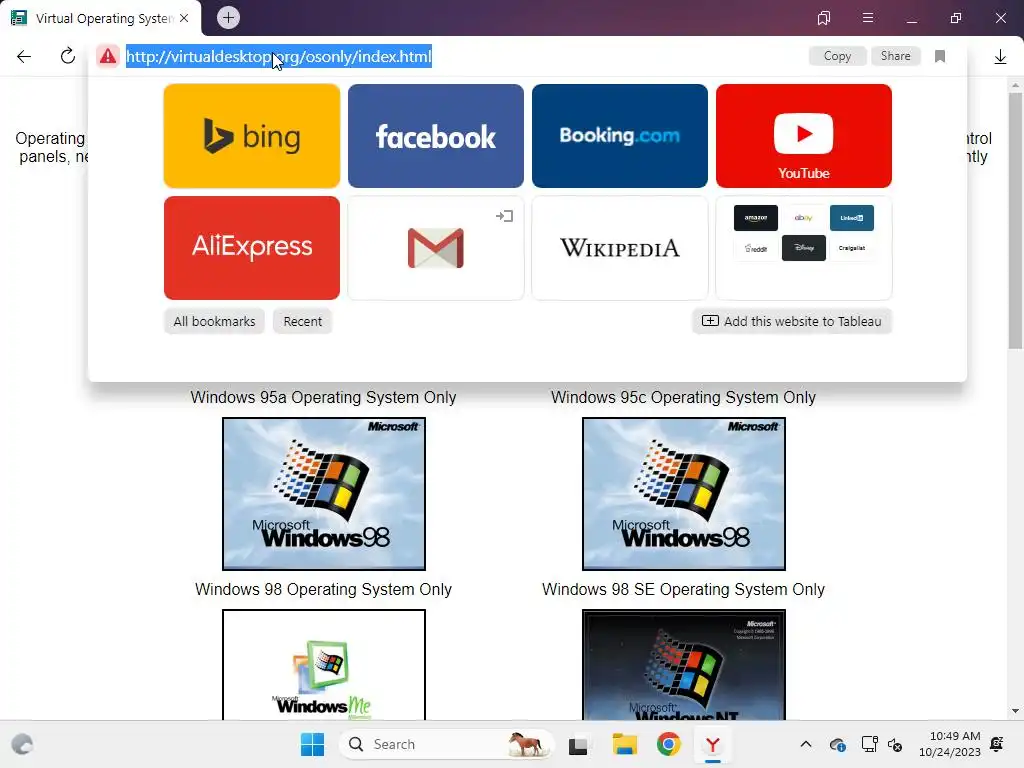Click the display network tray icon
The width and height of the screenshot is (1024, 768).
click(x=869, y=744)
